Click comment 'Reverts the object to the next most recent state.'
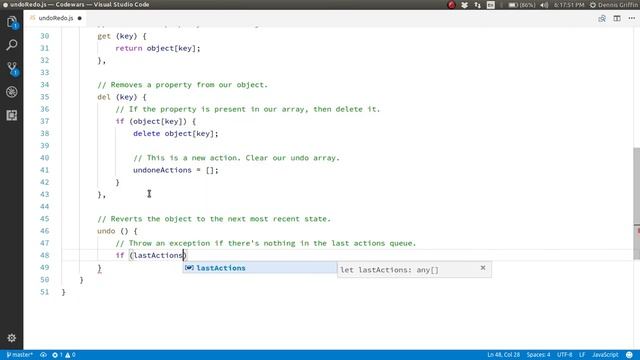The image size is (640, 360). [214, 219]
